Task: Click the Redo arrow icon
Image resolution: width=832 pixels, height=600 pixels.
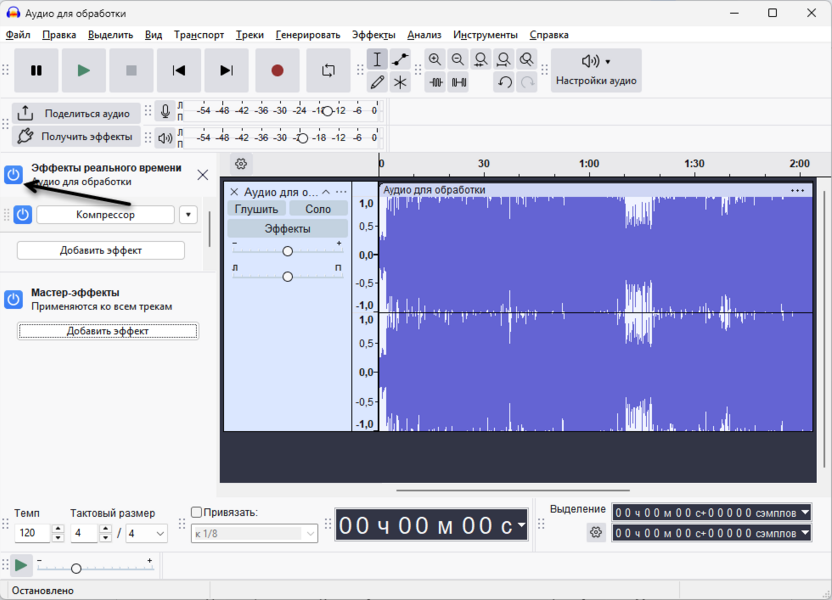Action: tap(527, 82)
